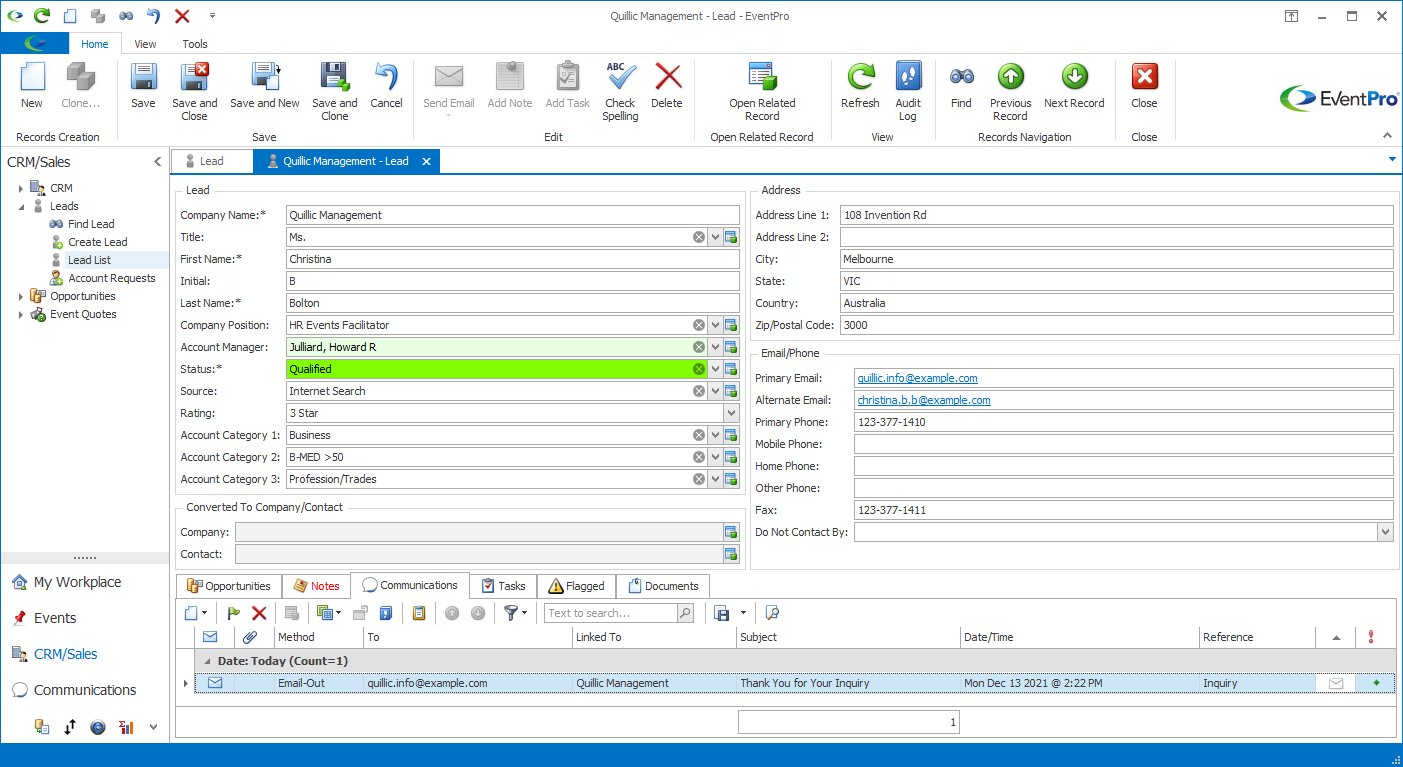Open Events navigation group
This screenshot has height=767, width=1403.
click(55, 618)
